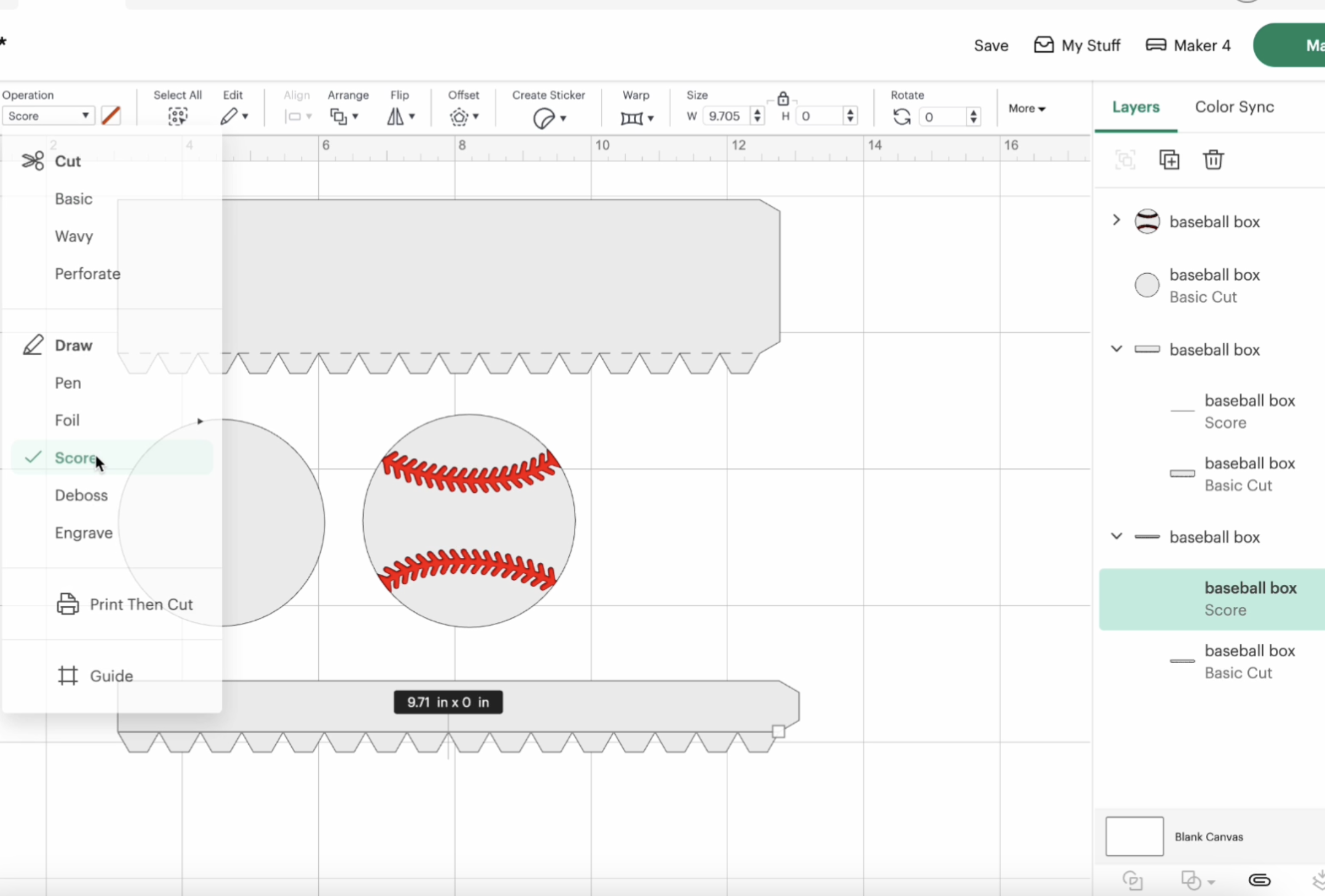Toggle the rotate refresh control
Image resolution: width=1325 pixels, height=896 pixels.
point(901,117)
